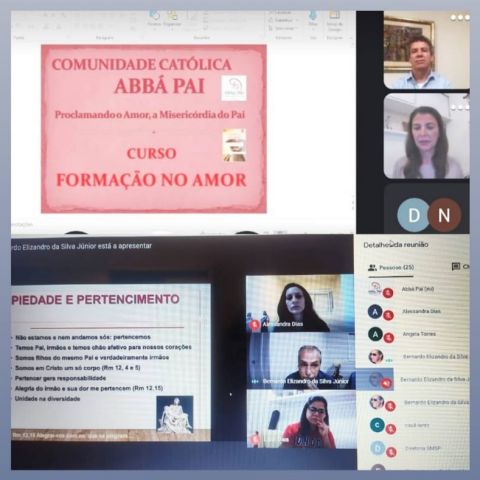Click the video tile of the long-haired woman
Viewport: 480px width, 480px height.
(x=426, y=136)
